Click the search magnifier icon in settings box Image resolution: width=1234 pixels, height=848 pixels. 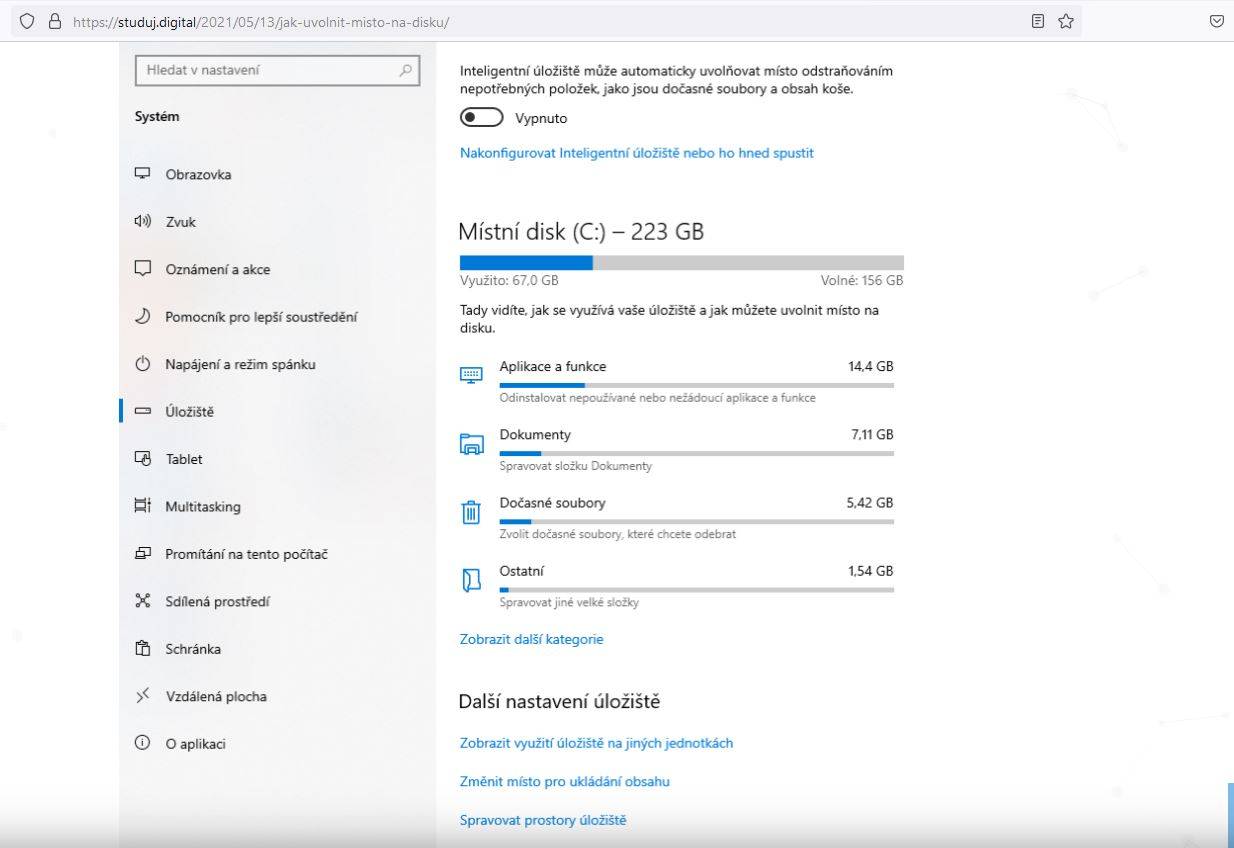click(405, 71)
